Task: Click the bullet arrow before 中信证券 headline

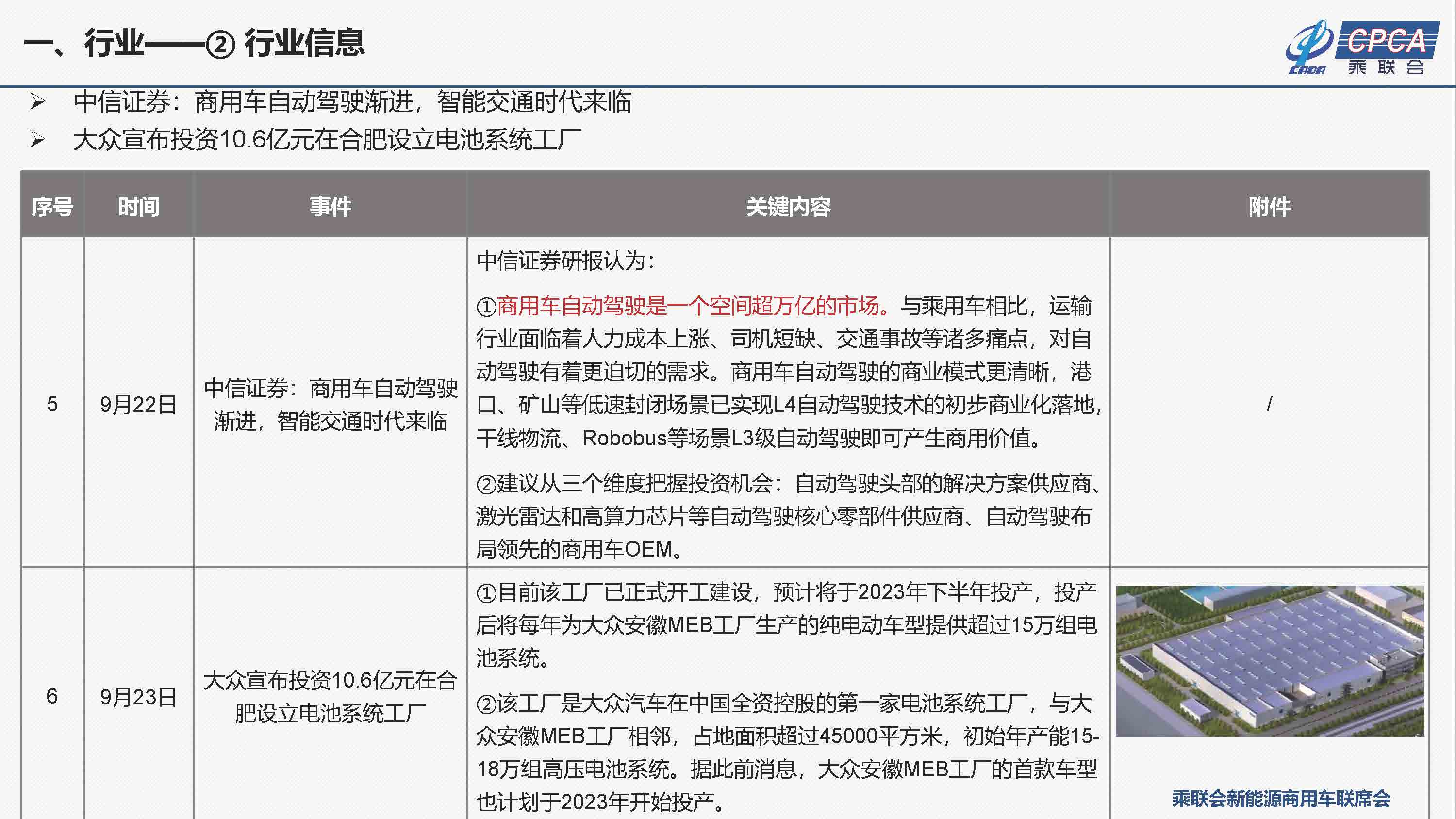Action: click(x=37, y=102)
